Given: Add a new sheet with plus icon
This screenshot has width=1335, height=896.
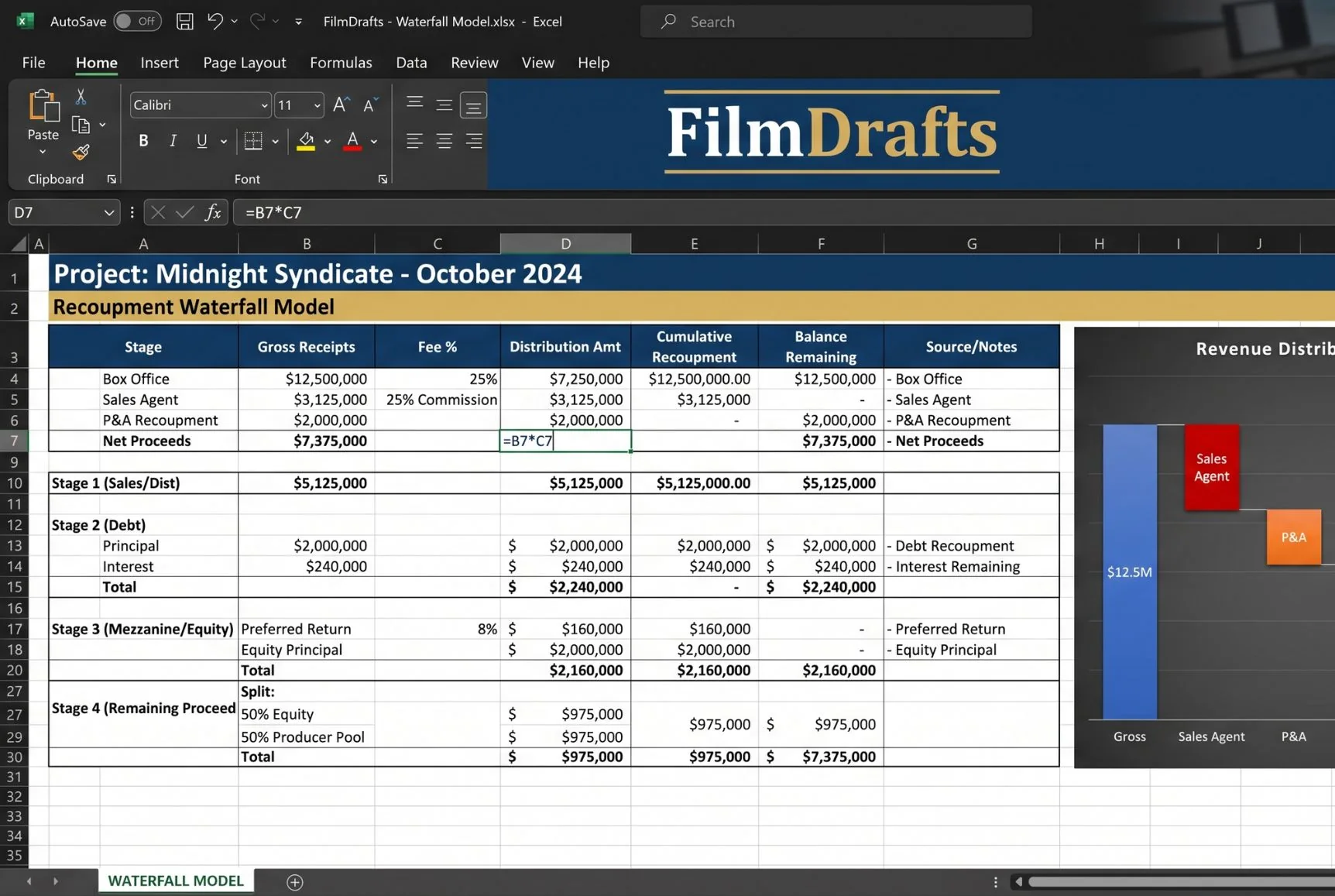Looking at the screenshot, I should coord(294,882).
